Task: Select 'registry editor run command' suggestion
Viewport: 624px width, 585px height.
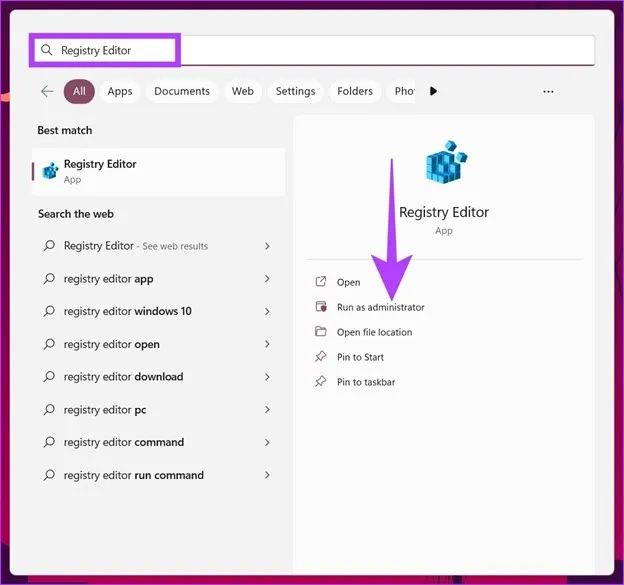Action: tap(158, 475)
